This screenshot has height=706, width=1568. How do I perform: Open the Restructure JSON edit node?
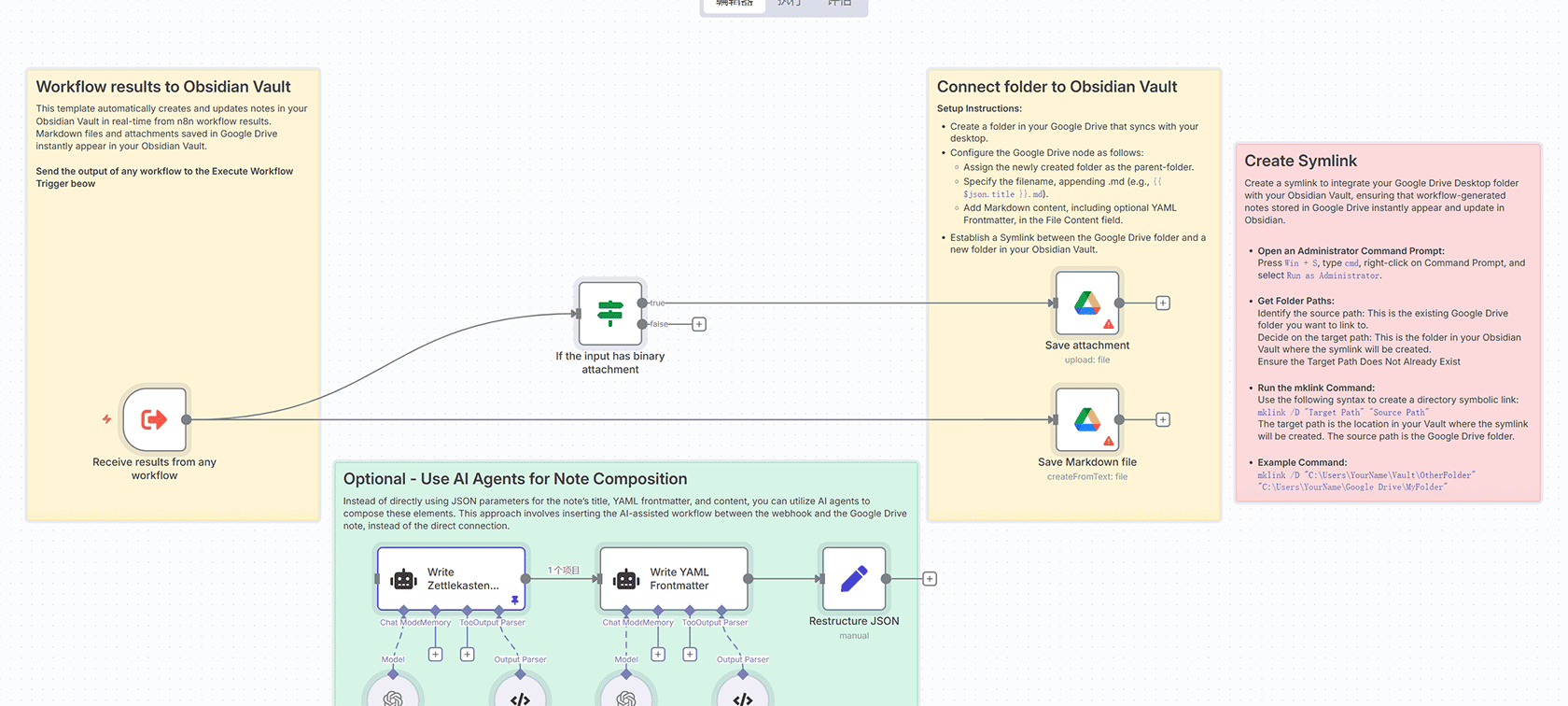pyautogui.click(x=853, y=579)
